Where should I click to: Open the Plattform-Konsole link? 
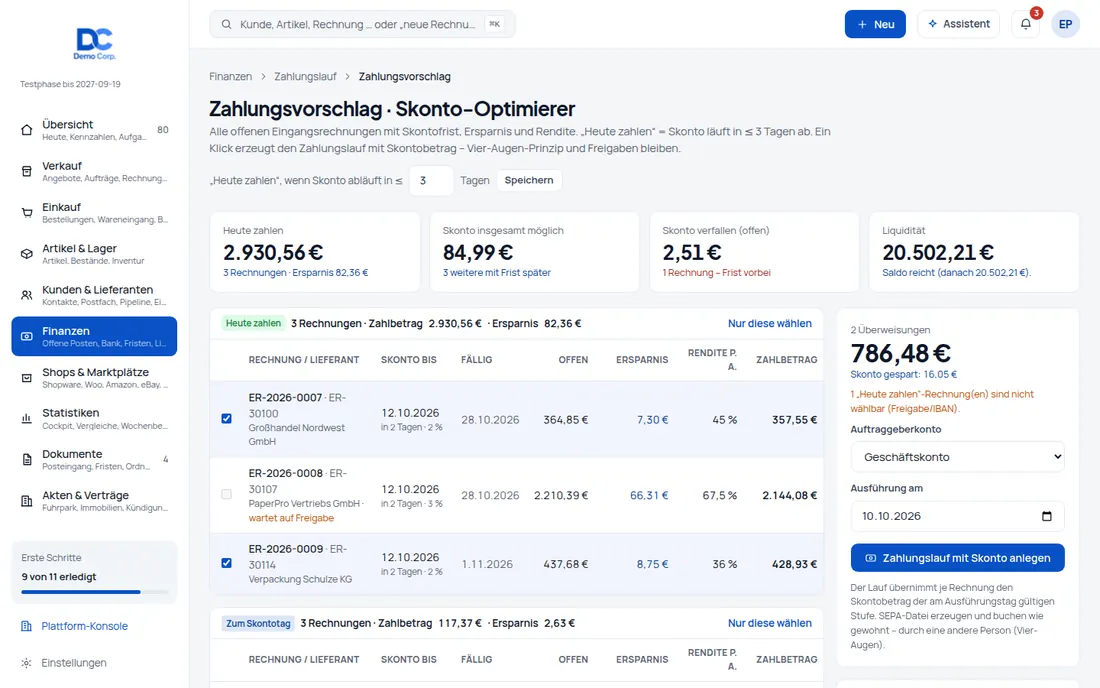point(84,626)
